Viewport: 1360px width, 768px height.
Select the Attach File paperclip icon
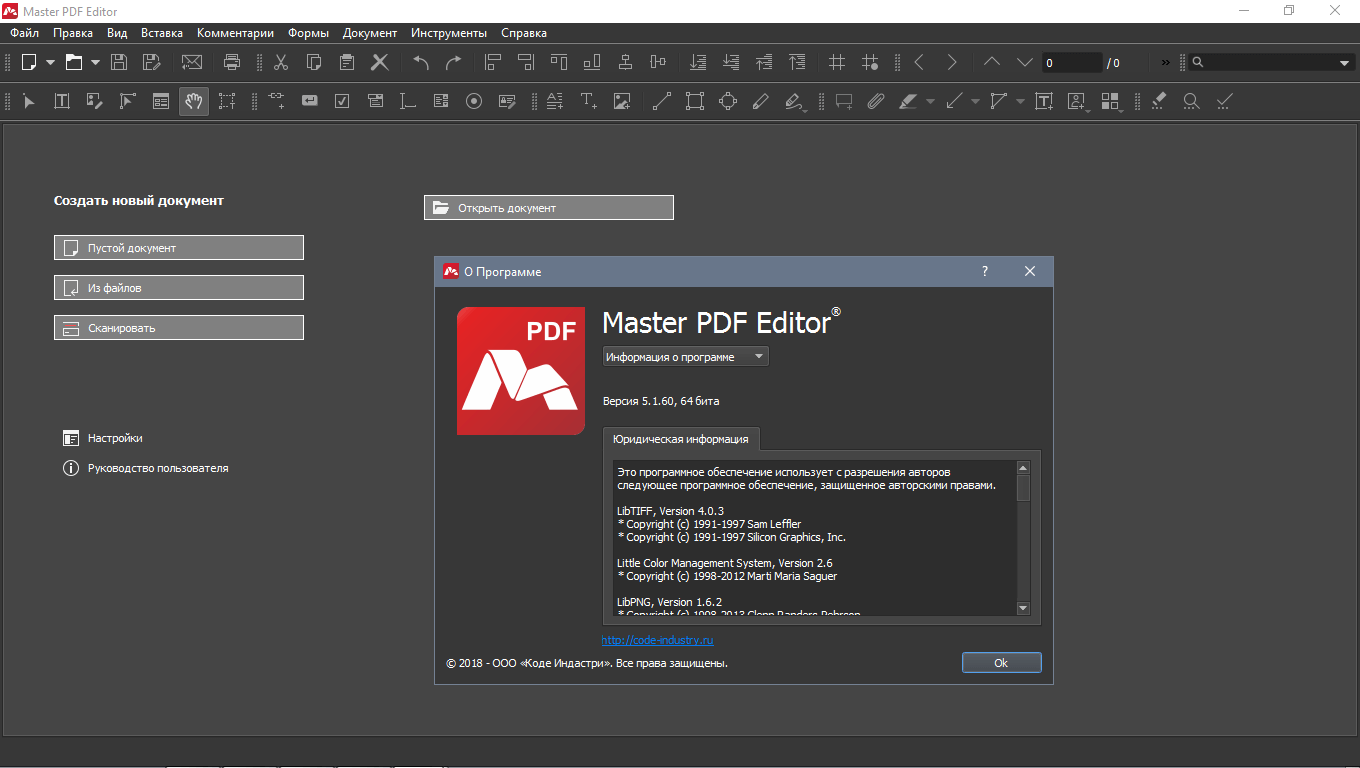[x=876, y=101]
